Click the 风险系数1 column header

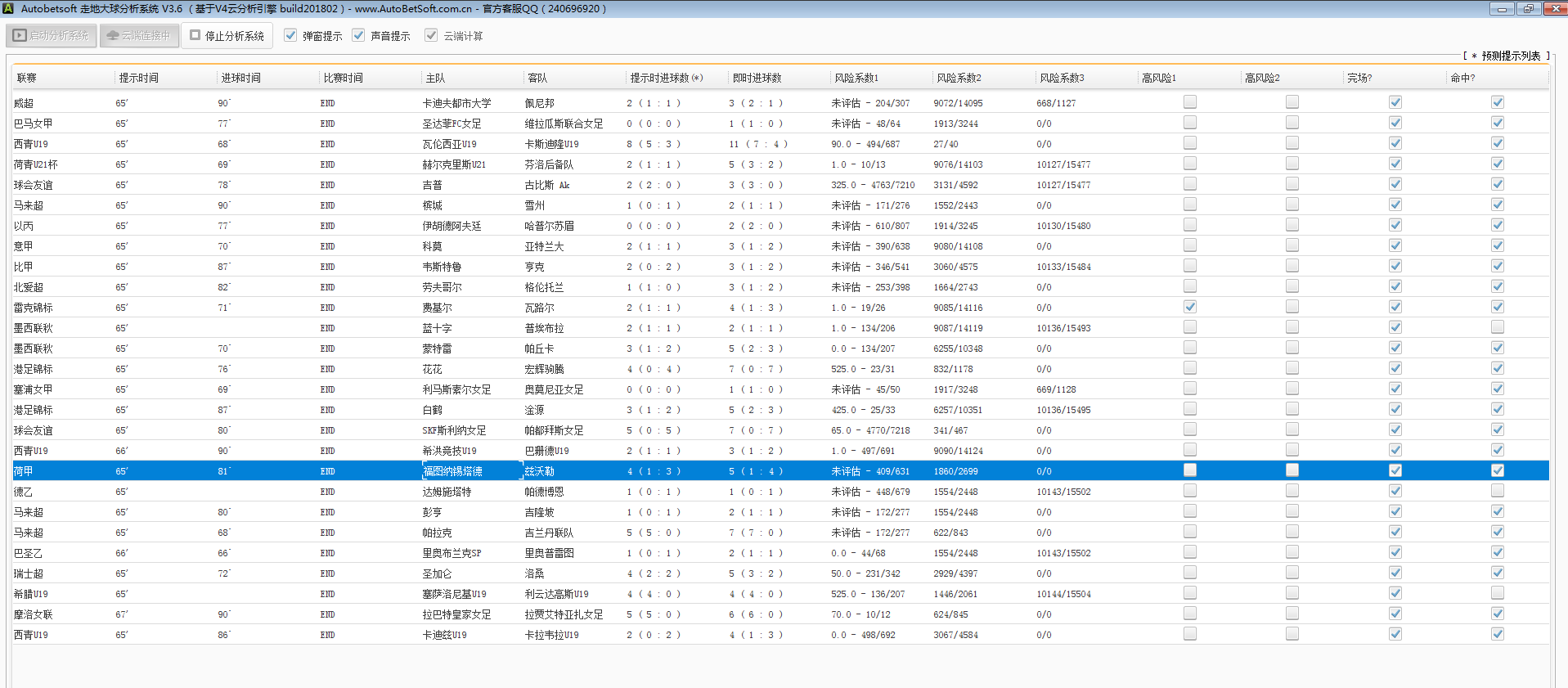[x=856, y=78]
